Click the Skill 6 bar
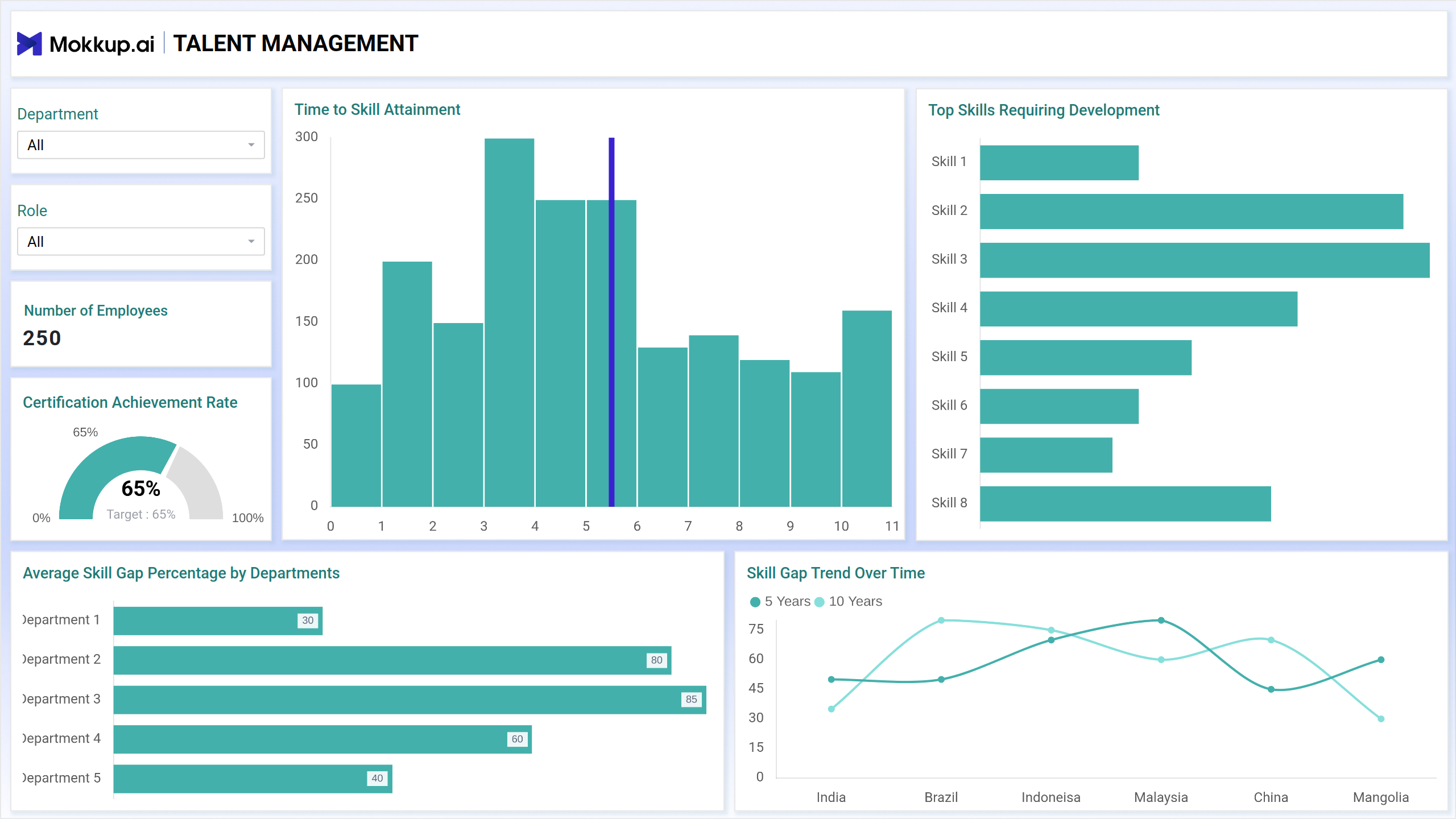Screen dimensions: 1456x819 click(1059, 406)
